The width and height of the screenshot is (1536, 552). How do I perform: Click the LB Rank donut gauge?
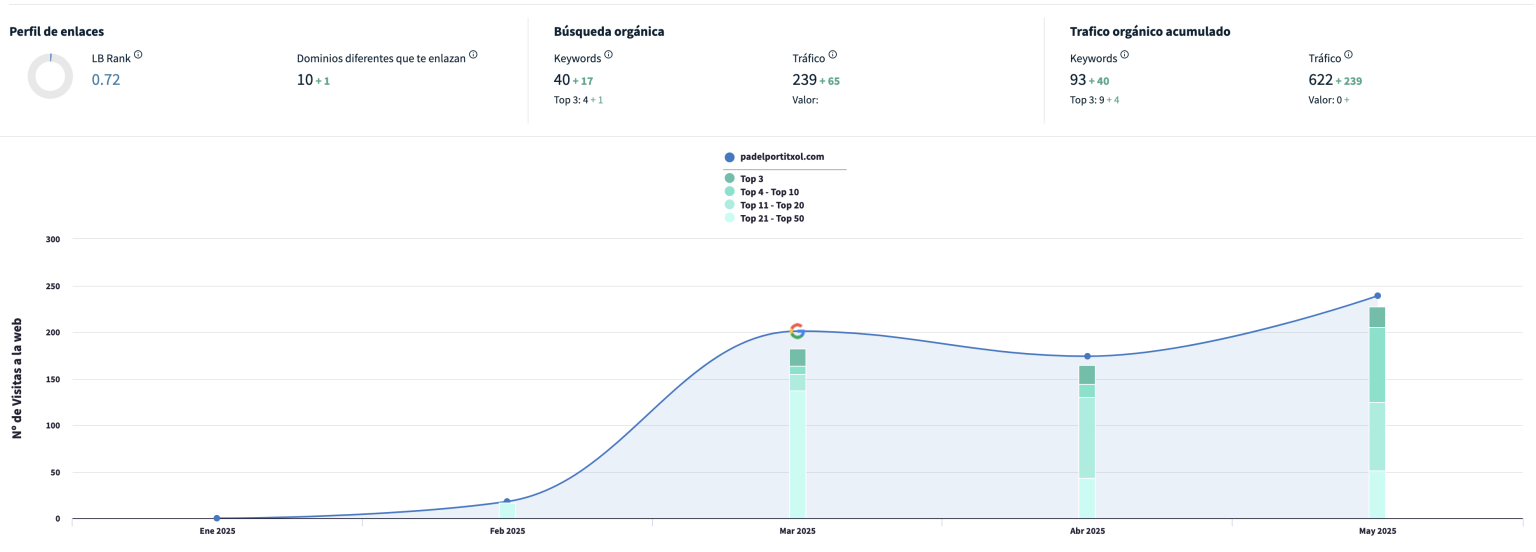[50, 76]
